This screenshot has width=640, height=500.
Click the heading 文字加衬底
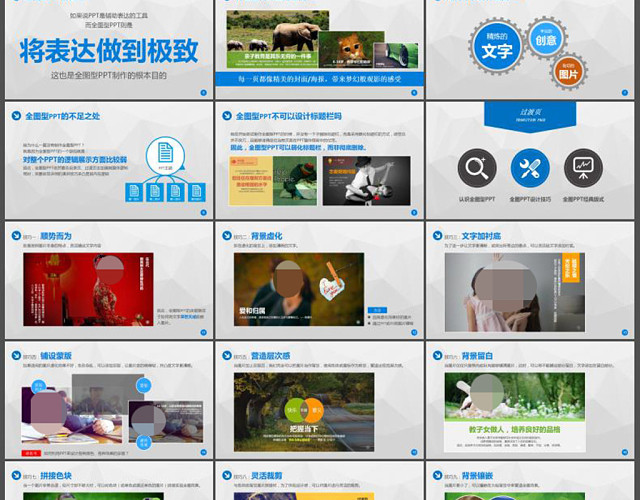pos(481,236)
